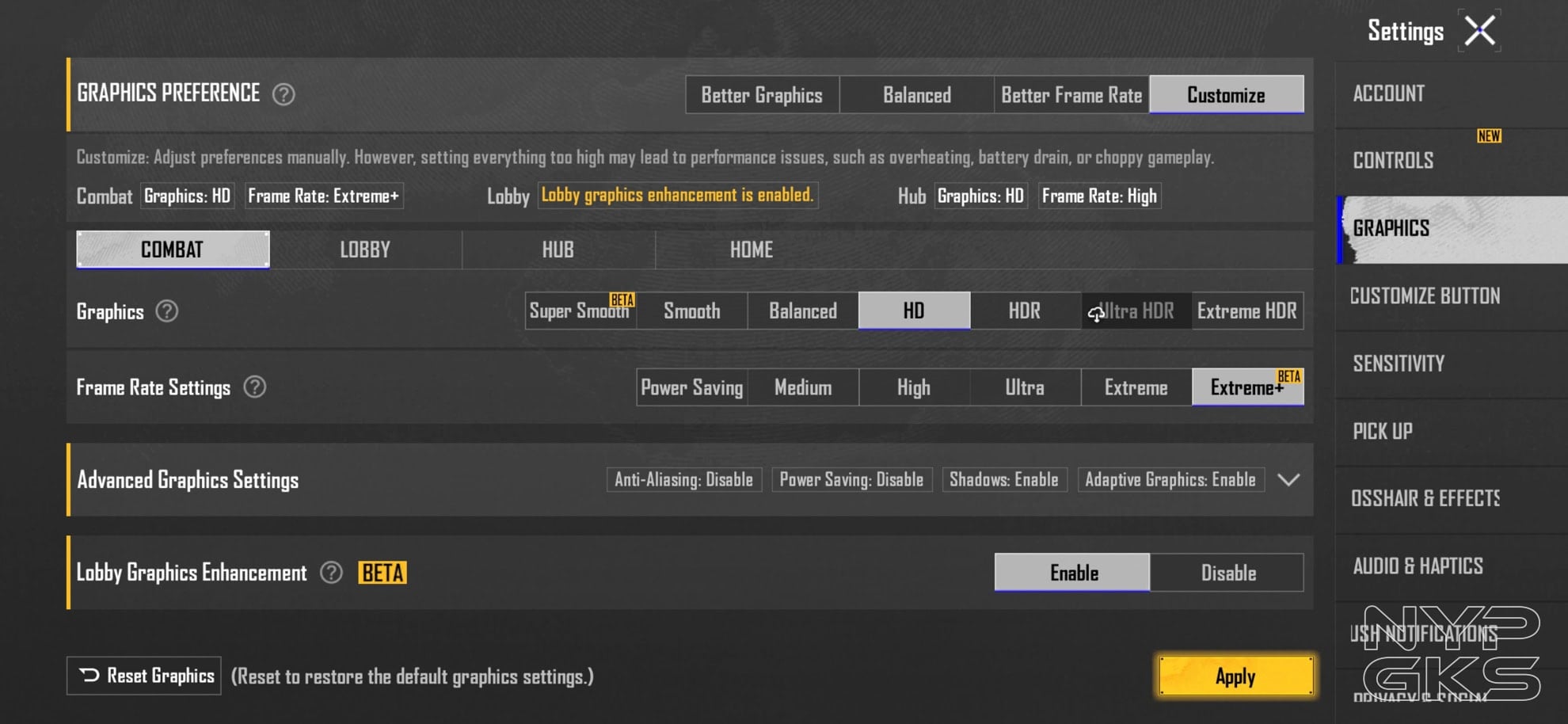Click the Combat Frame Rate: Extreme+ summary tag
The height and width of the screenshot is (724, 1568).
tap(324, 196)
